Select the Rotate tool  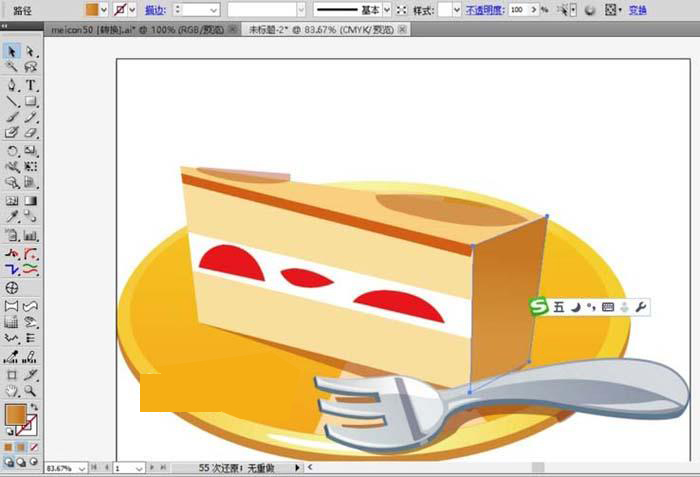(x=12, y=151)
